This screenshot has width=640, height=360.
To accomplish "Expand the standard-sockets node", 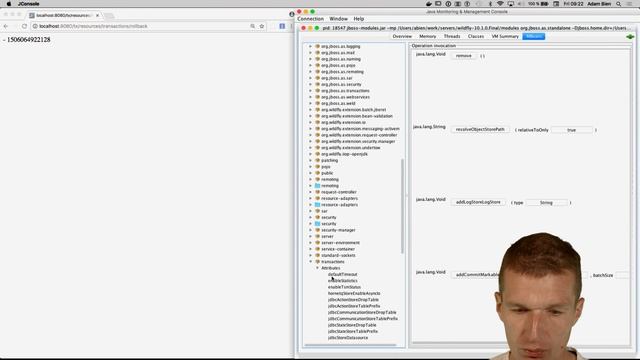I will pyautogui.click(x=310, y=255).
